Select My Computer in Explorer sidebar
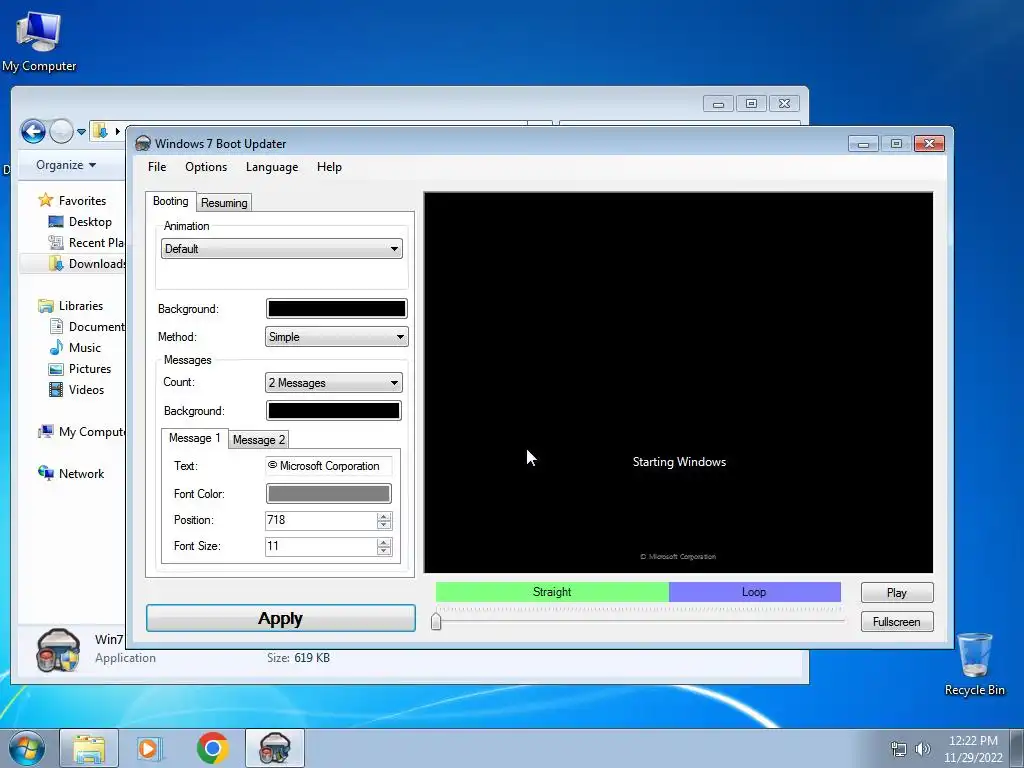1024x768 pixels. coord(82,432)
